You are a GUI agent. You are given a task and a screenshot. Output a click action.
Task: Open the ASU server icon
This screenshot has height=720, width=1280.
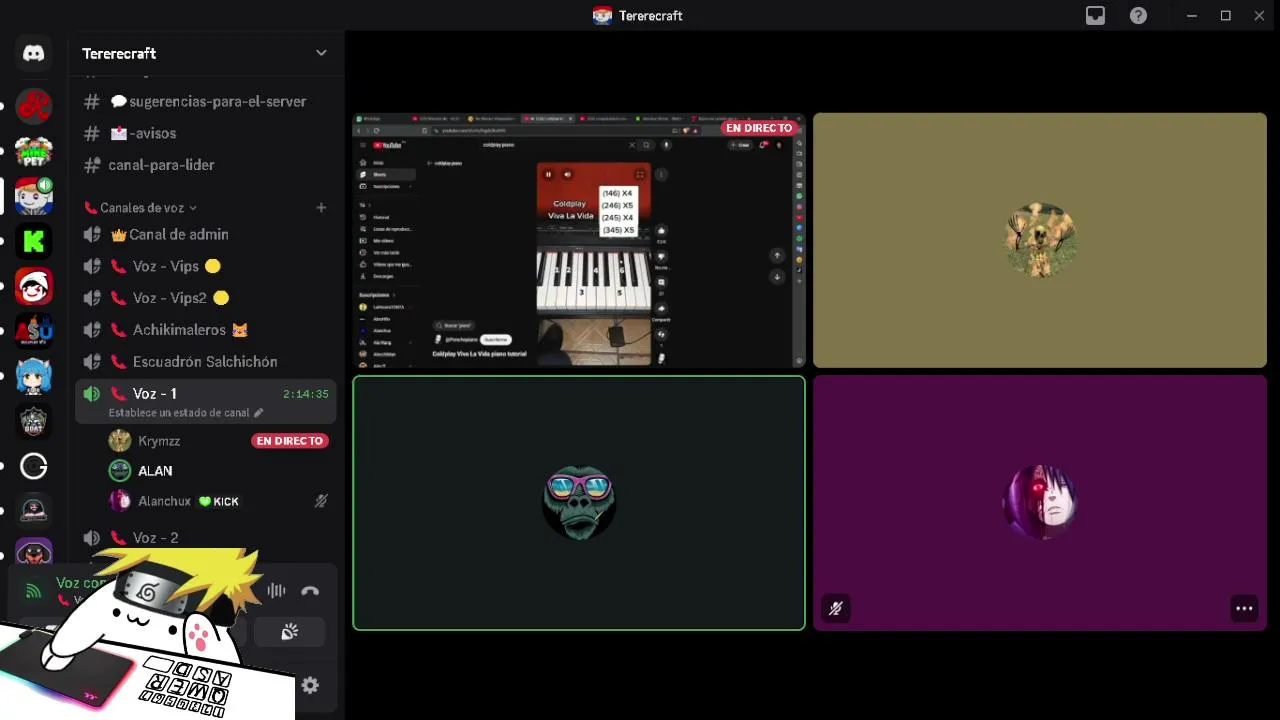click(x=34, y=331)
